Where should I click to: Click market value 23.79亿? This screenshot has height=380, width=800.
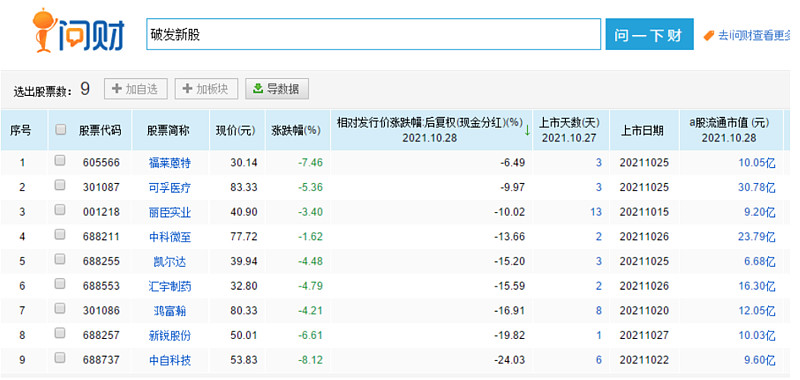[757, 237]
